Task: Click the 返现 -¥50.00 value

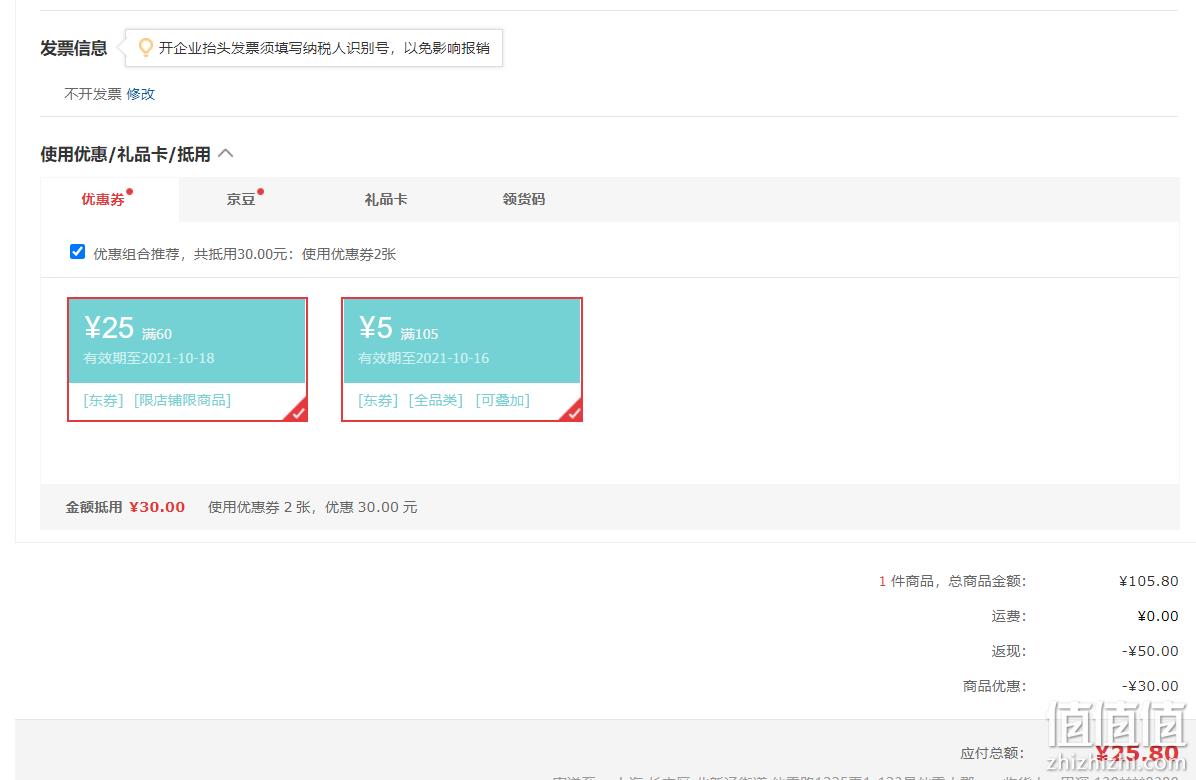Action: 1150,651
